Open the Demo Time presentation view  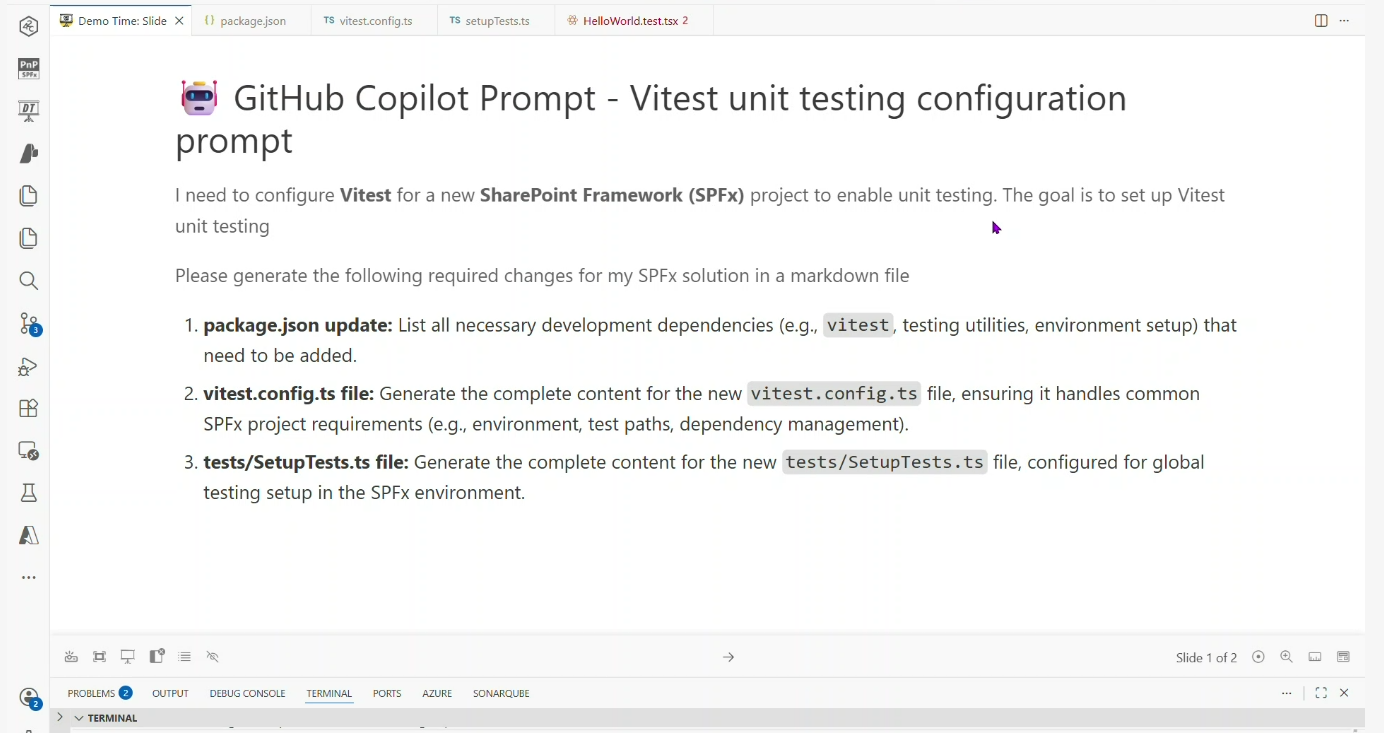29,111
